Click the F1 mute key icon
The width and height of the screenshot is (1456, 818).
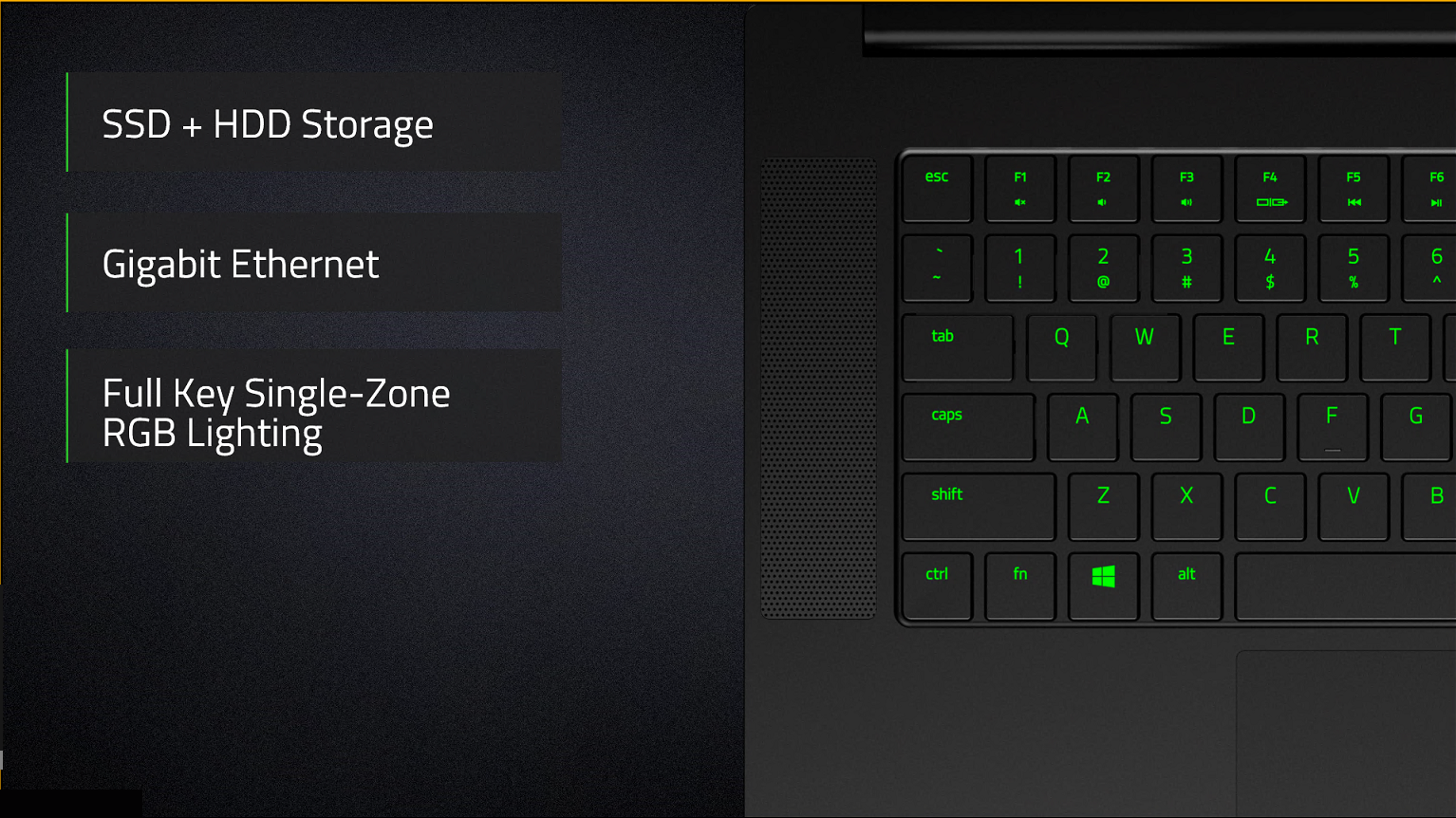pos(1020,202)
